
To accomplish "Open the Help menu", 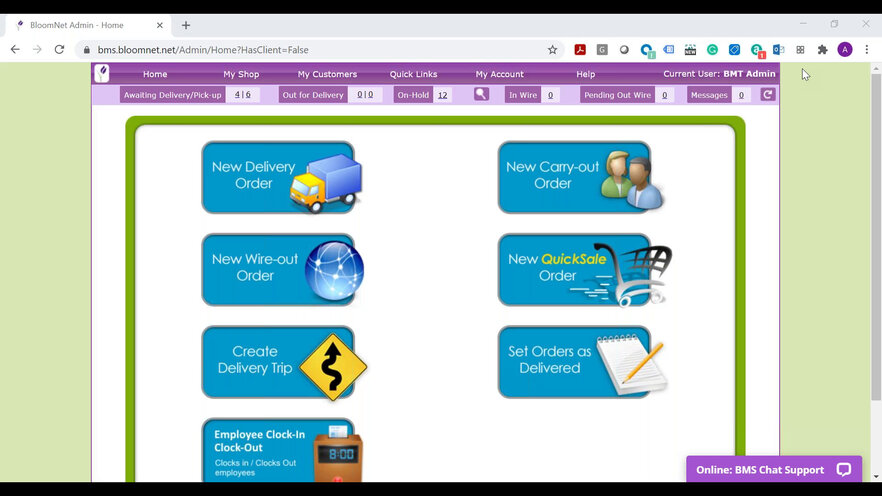I will (586, 74).
